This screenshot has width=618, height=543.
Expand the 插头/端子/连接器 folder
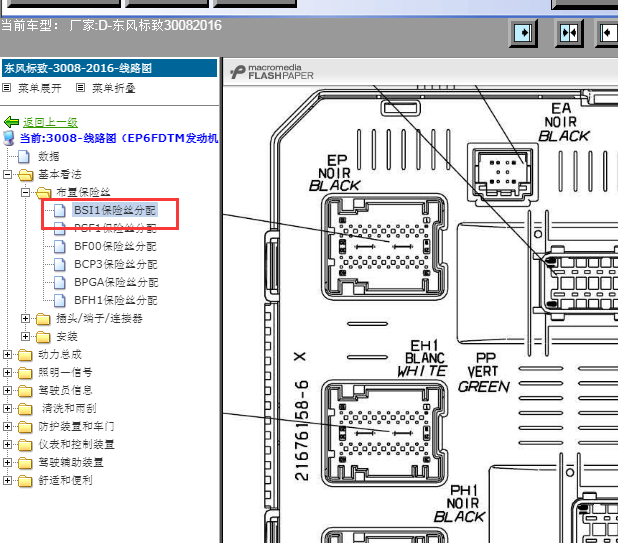25,318
